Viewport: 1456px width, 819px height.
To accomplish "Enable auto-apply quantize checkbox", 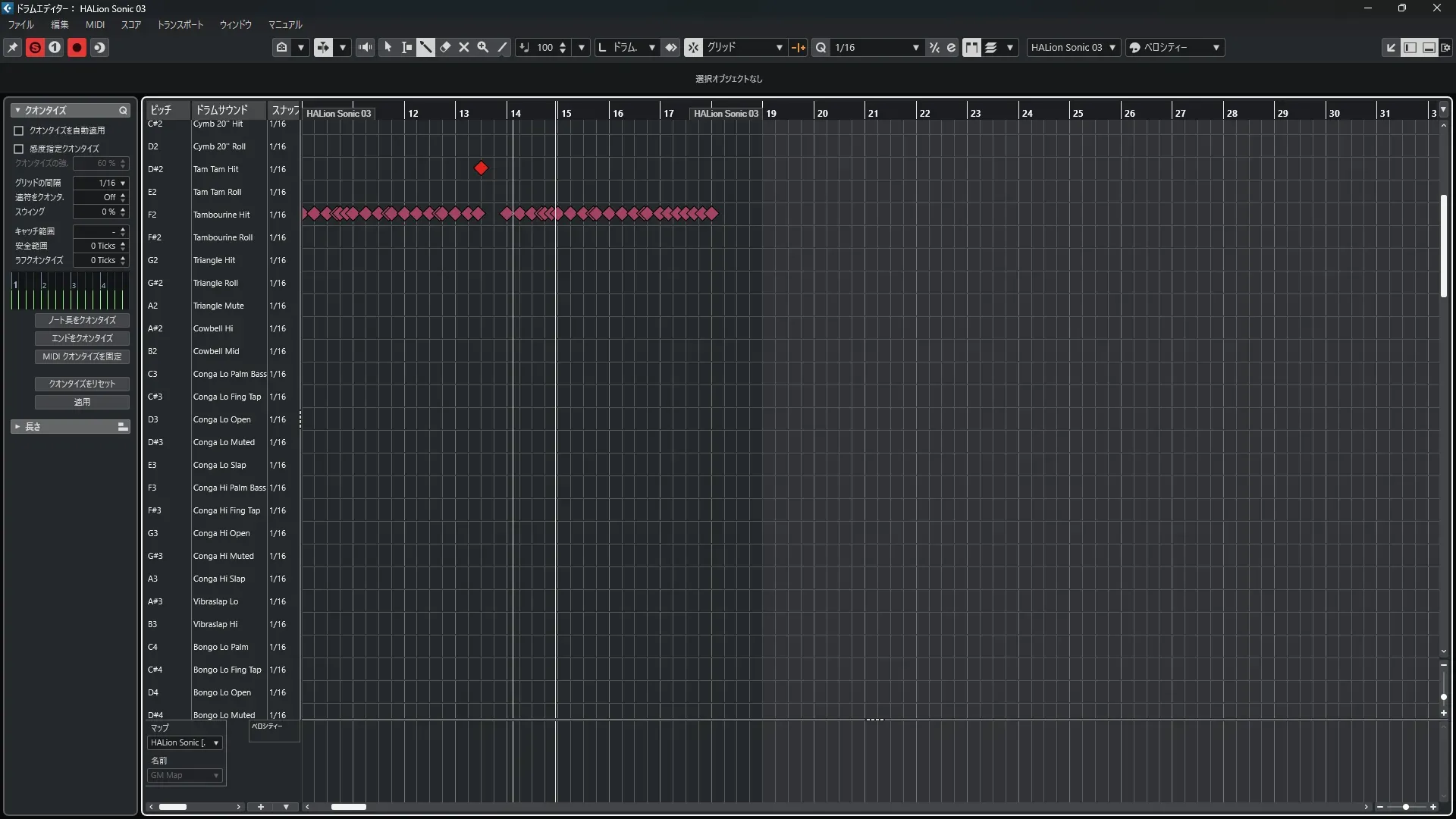I will [x=19, y=130].
